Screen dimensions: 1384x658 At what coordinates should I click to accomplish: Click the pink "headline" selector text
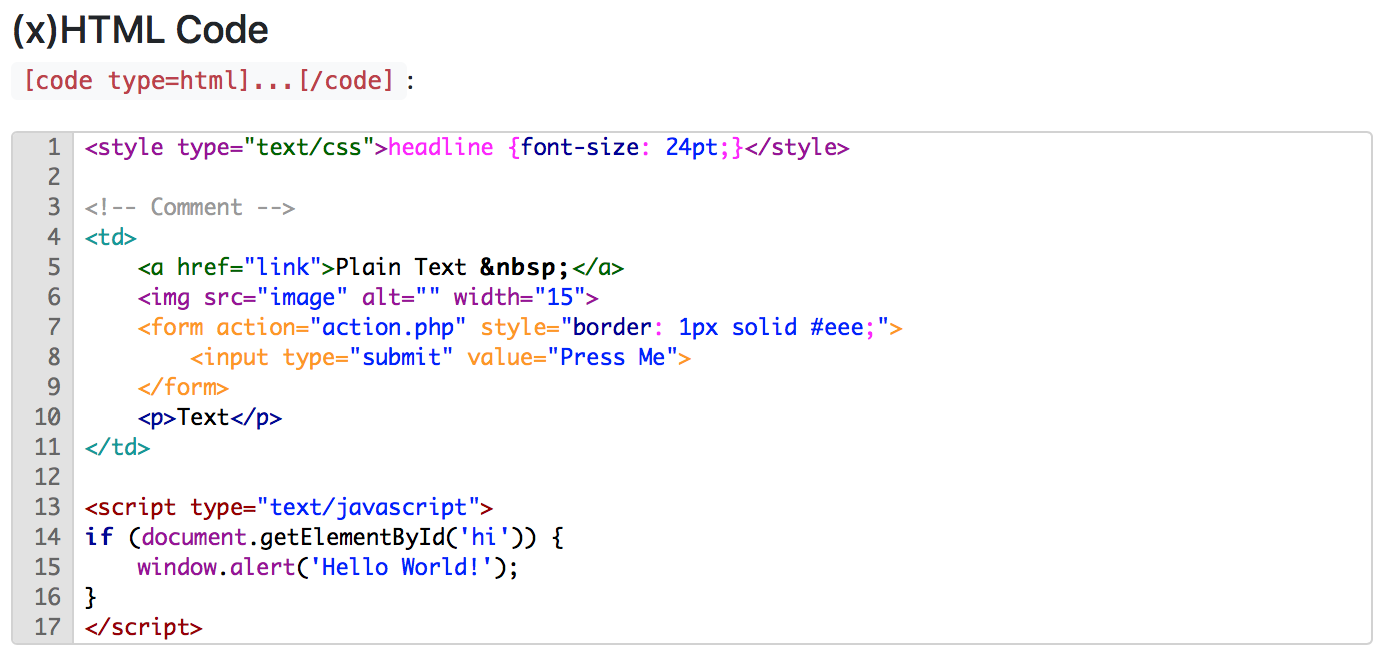click(440, 148)
